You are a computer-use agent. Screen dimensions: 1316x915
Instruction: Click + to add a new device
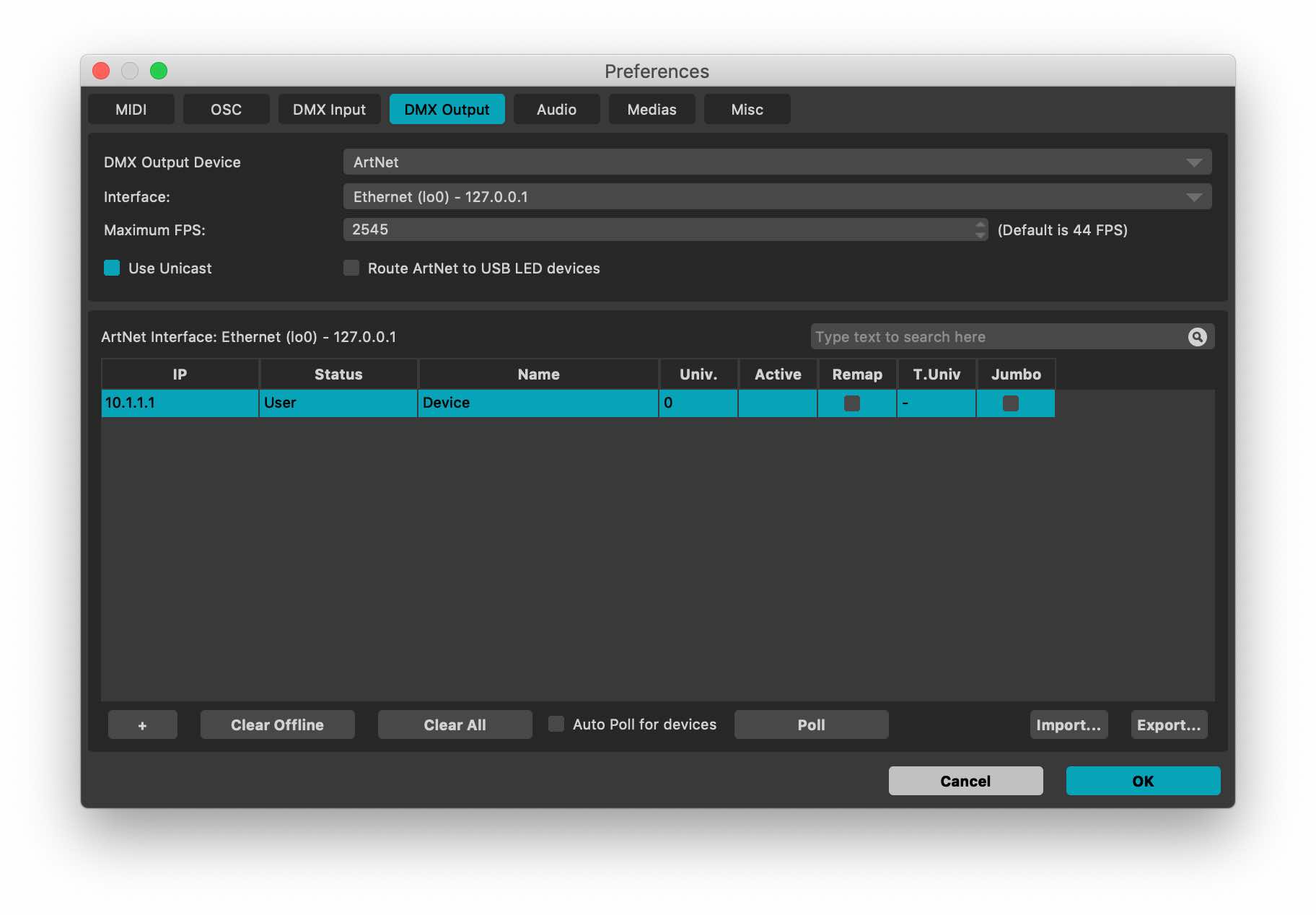point(142,724)
